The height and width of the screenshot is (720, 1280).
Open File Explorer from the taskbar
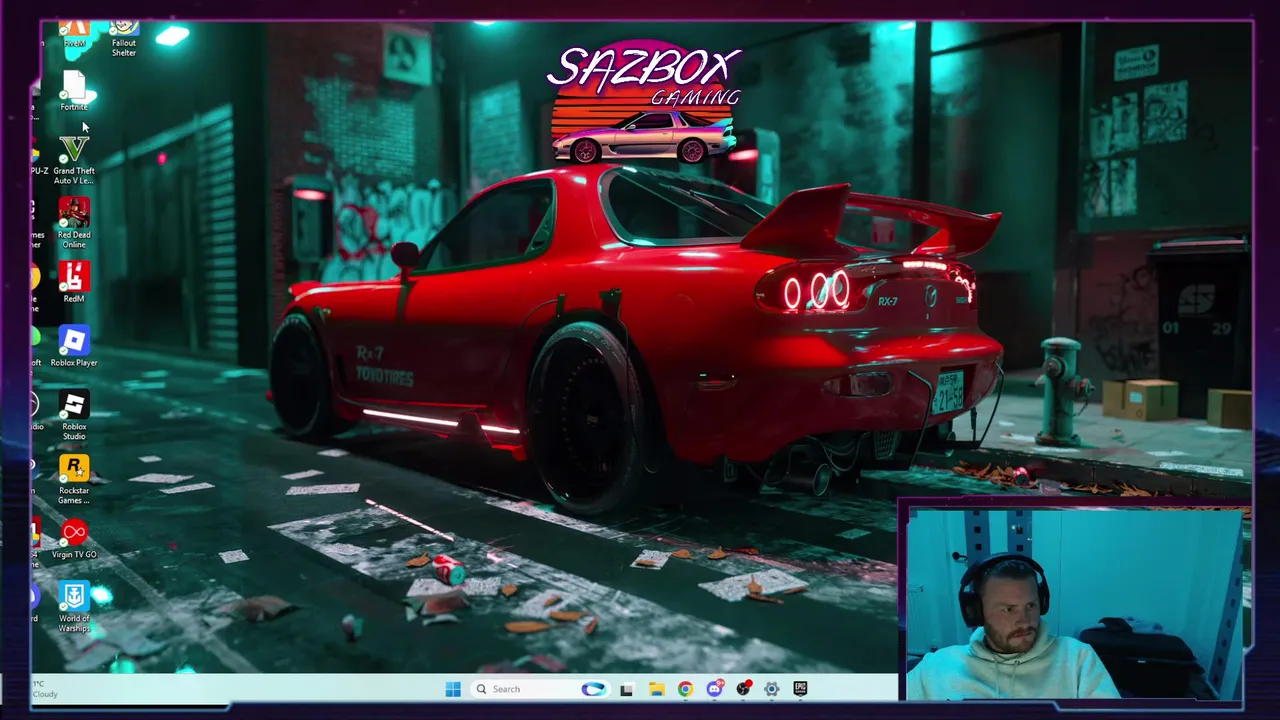tap(656, 689)
